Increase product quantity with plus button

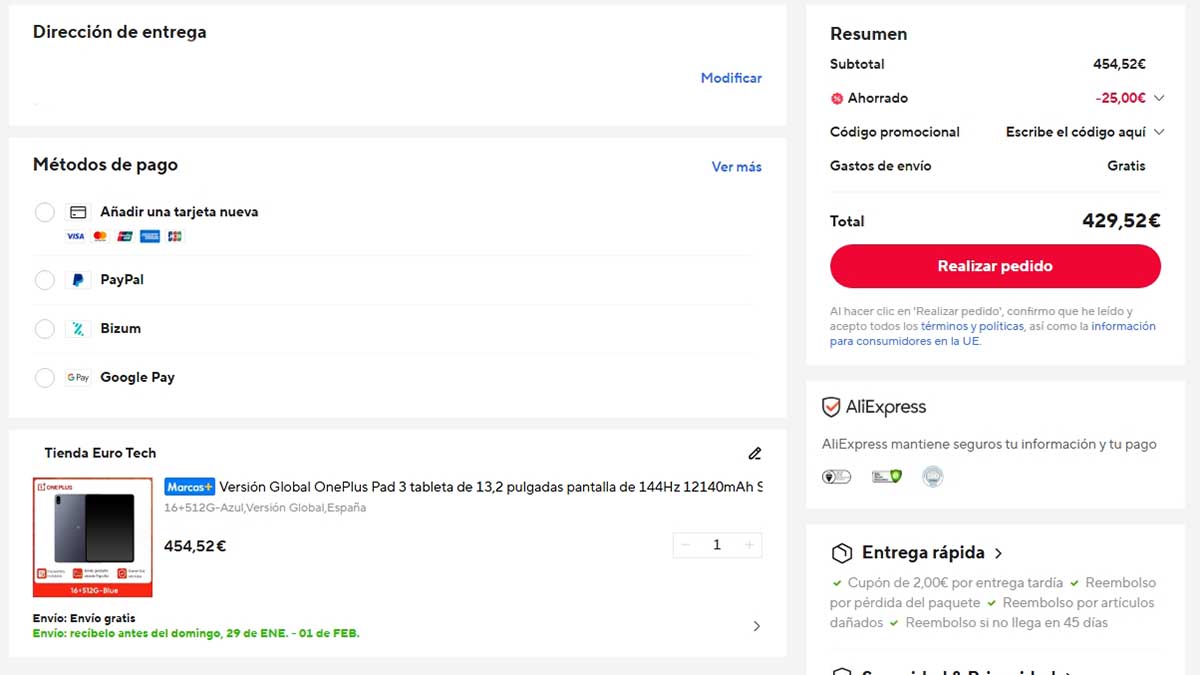tap(749, 545)
